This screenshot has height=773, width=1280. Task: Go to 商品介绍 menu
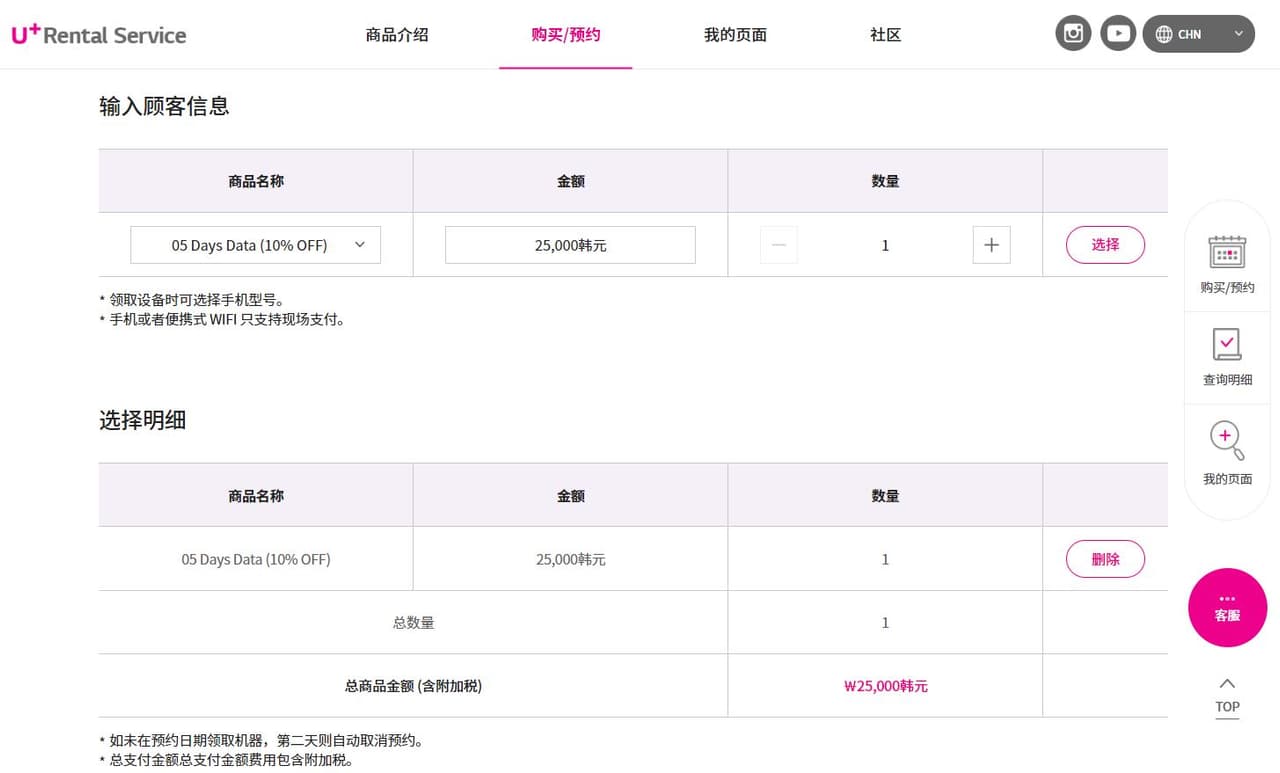[x=397, y=35]
